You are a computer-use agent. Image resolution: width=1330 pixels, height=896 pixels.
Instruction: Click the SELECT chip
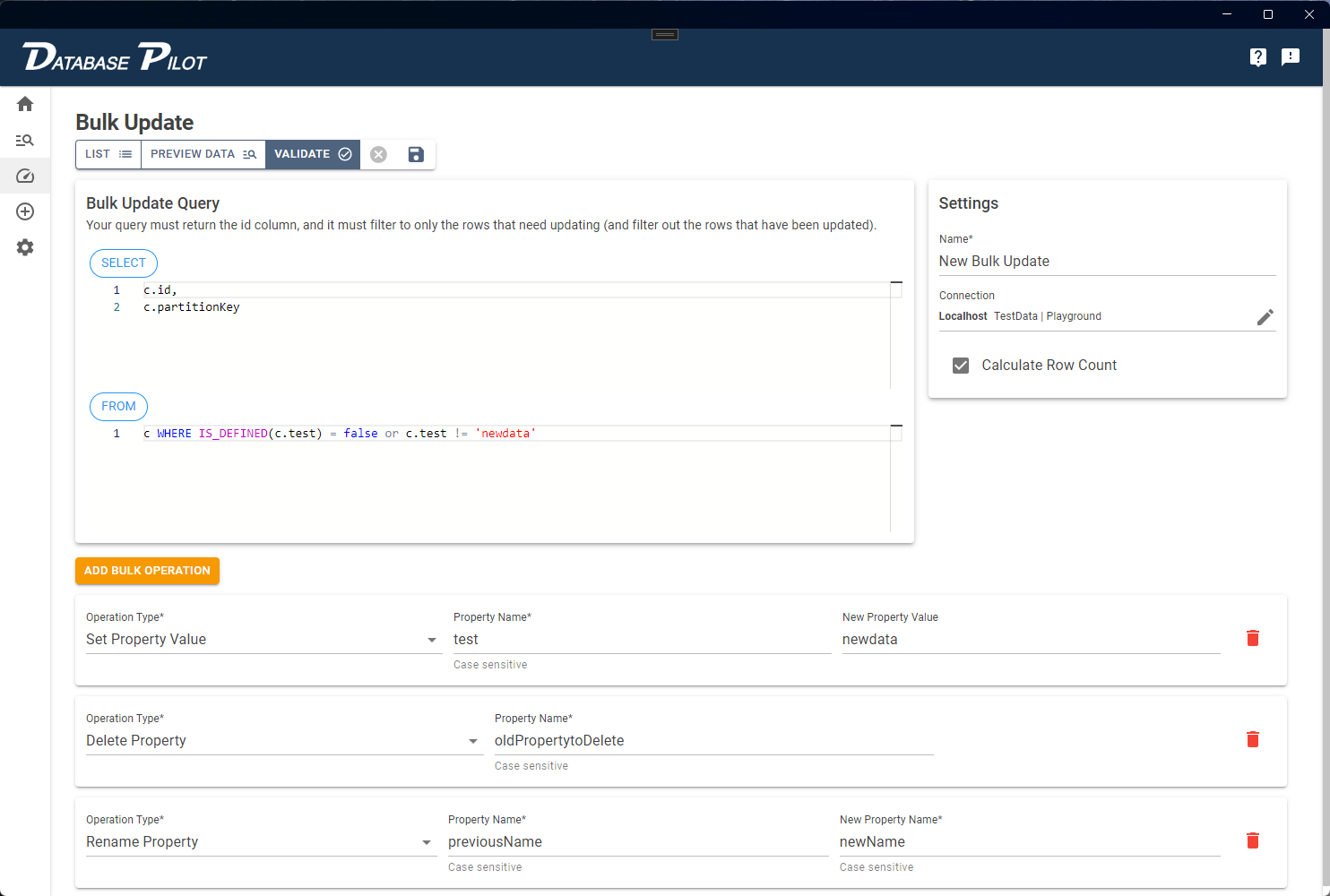coord(124,263)
